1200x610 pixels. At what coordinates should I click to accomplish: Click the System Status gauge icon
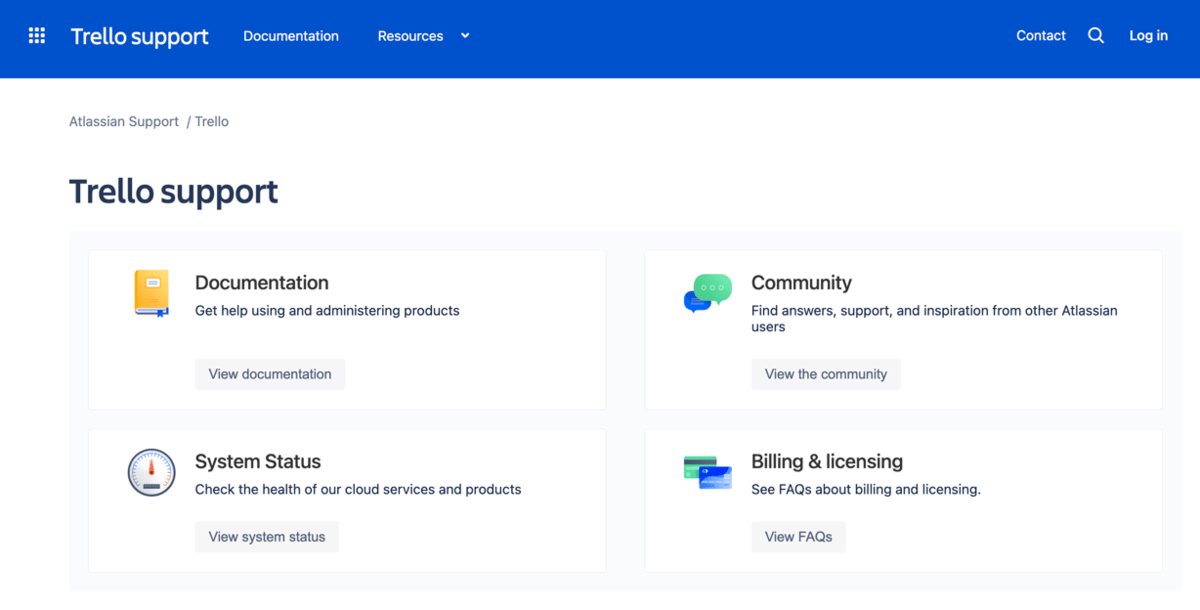[x=152, y=472]
